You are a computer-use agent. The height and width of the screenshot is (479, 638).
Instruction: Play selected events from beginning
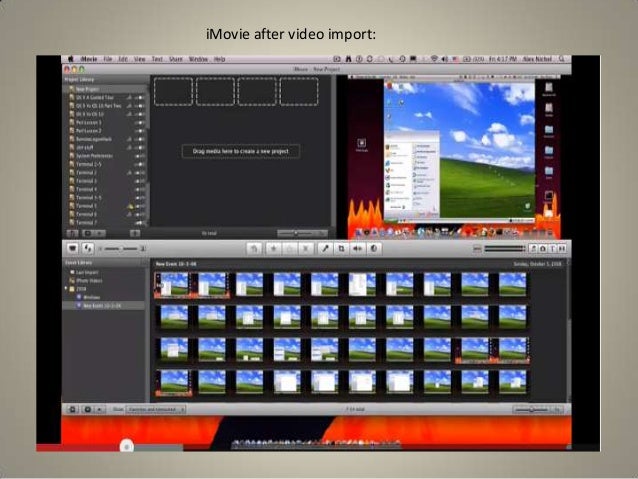pyautogui.click(x=100, y=409)
